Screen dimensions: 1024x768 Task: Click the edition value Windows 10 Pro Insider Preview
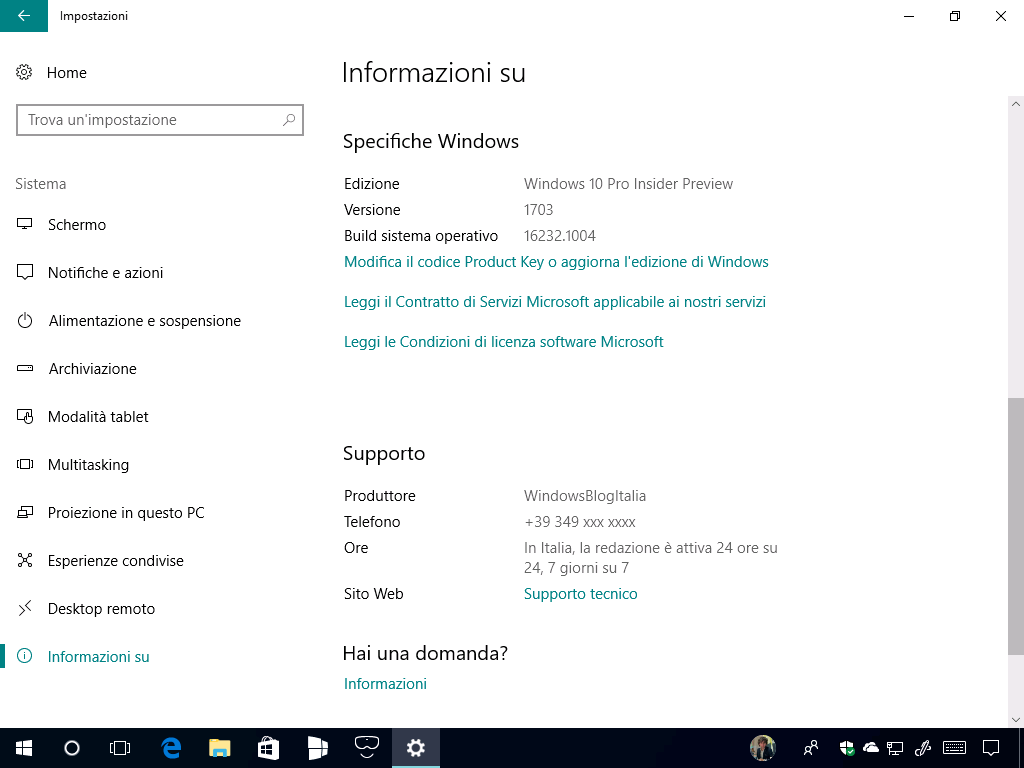coord(628,184)
